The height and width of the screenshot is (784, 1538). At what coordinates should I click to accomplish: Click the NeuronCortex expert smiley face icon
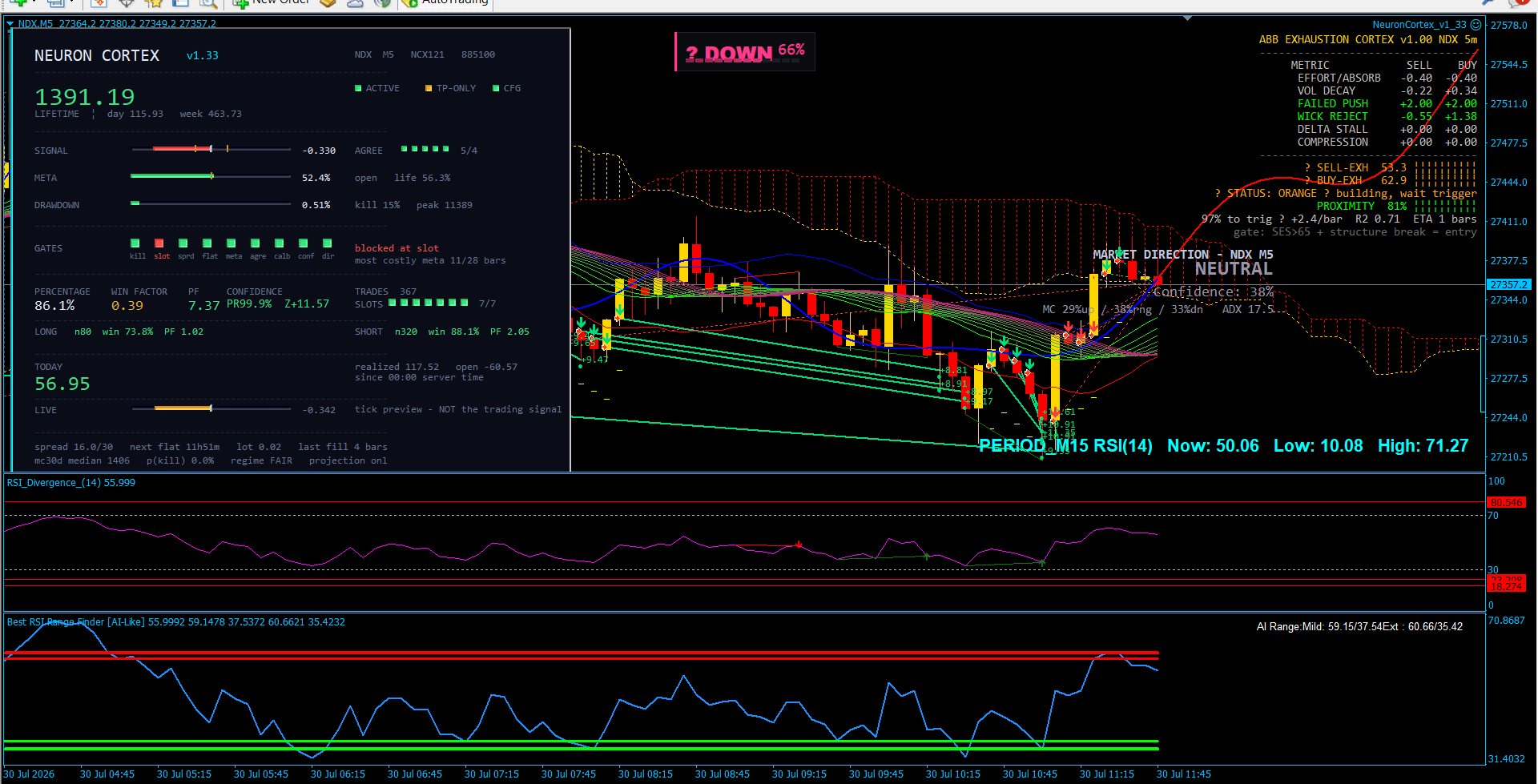(x=1476, y=25)
